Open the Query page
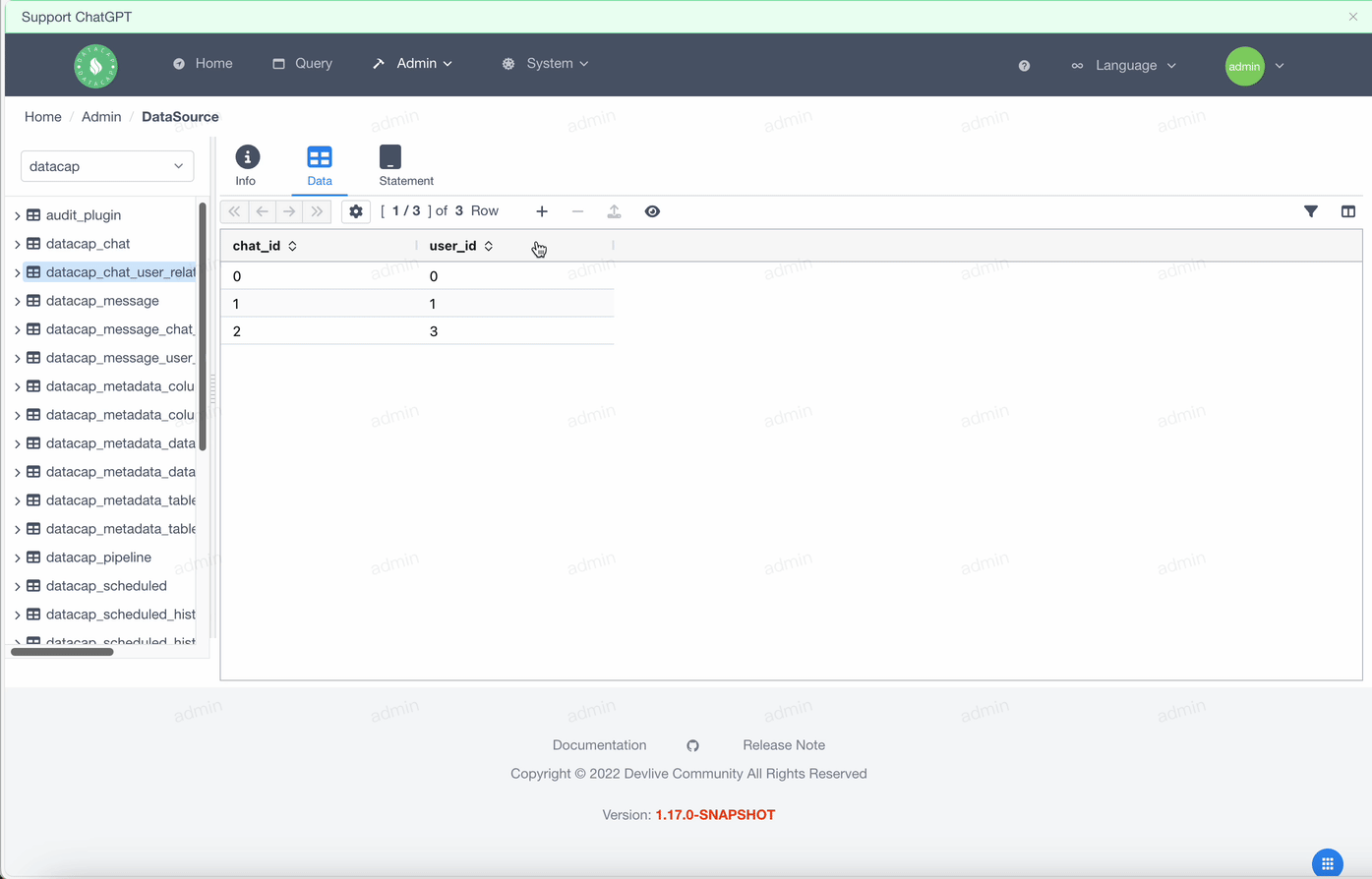This screenshot has width=1372, height=879. point(302,63)
